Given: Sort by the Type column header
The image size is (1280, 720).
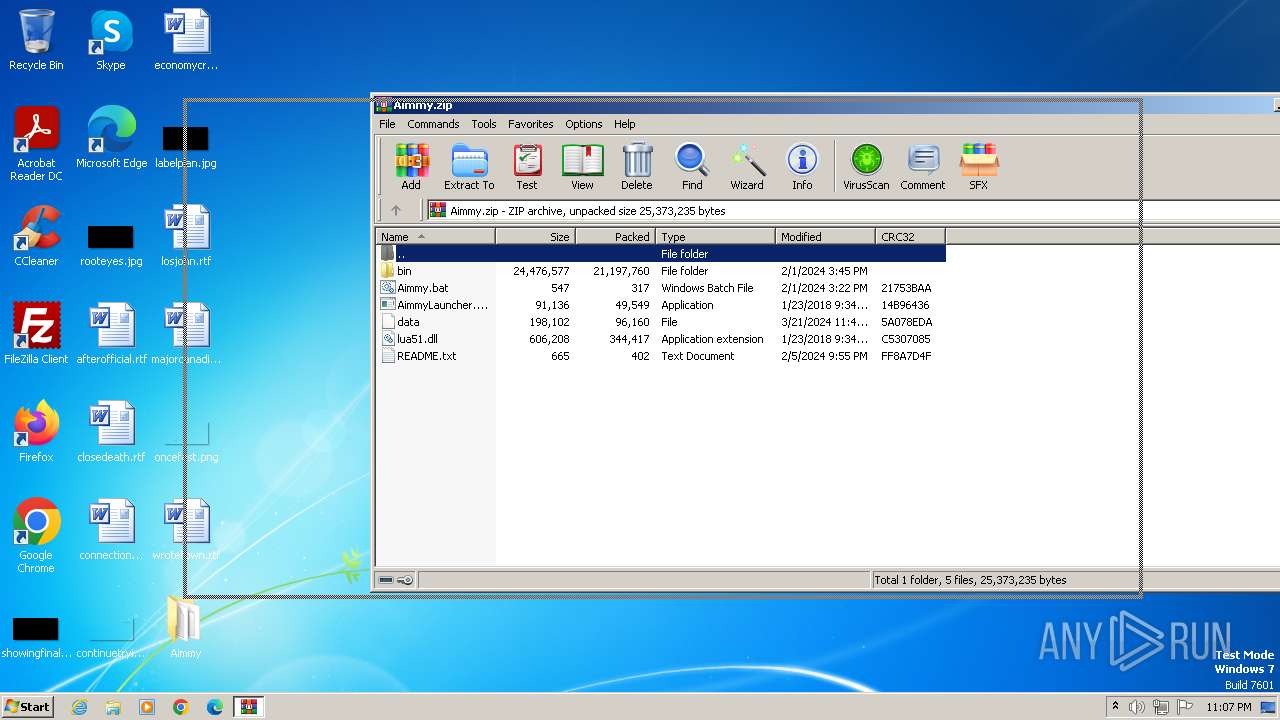Looking at the screenshot, I should 716,237.
